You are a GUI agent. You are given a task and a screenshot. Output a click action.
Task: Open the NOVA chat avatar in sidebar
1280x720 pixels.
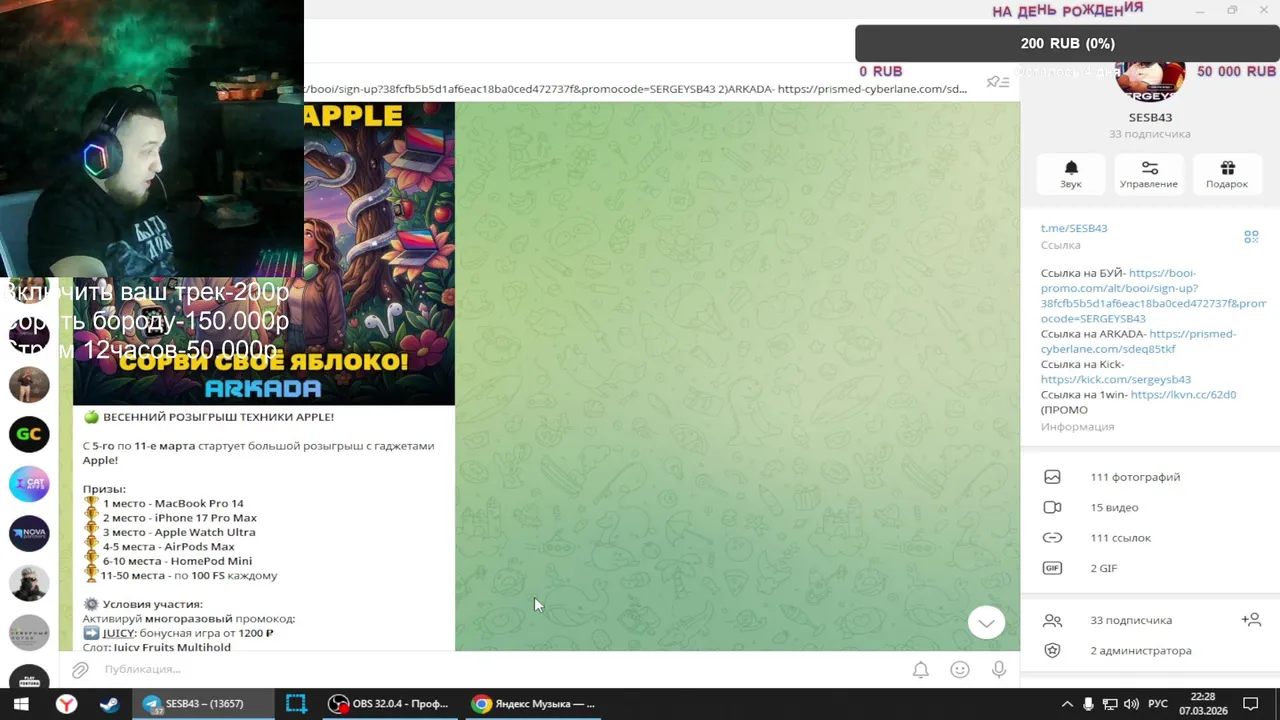[29, 534]
